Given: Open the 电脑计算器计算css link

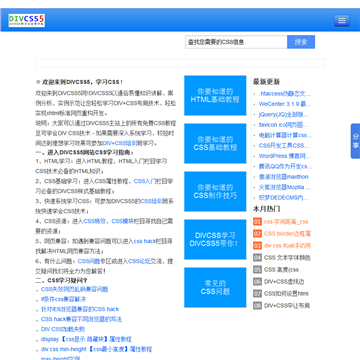Looking at the screenshot, I should (285, 135).
